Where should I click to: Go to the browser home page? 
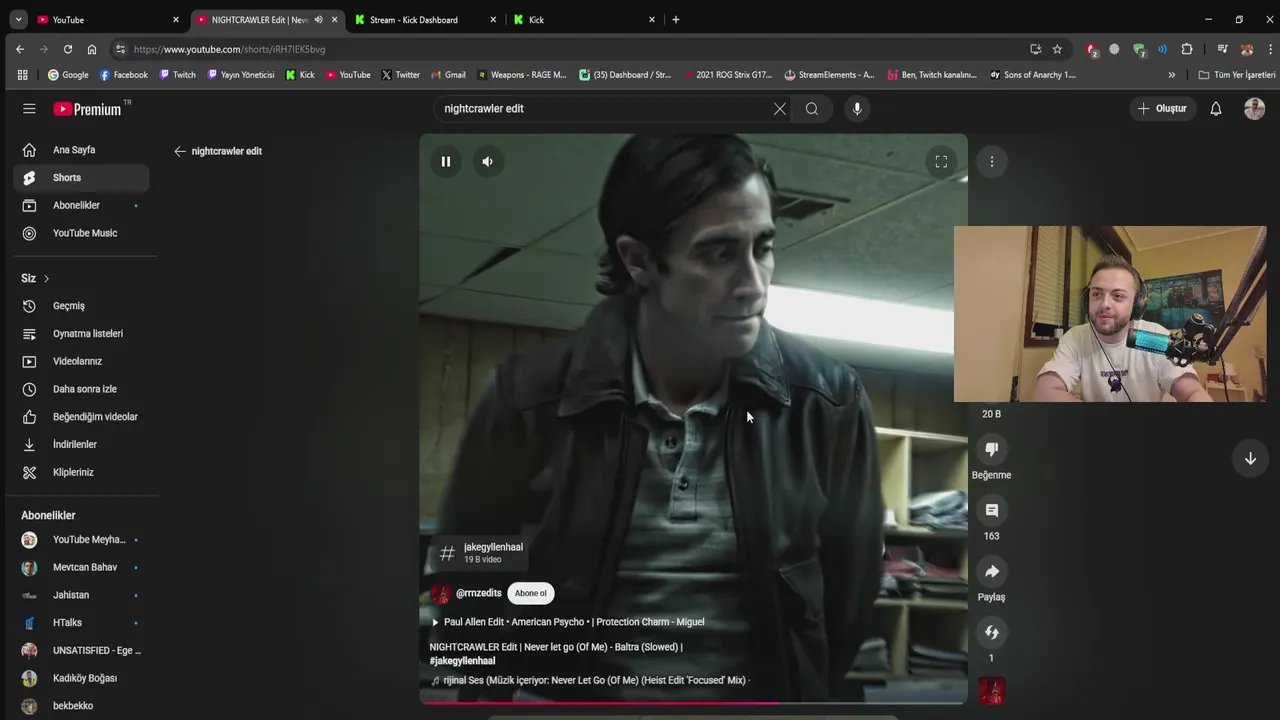click(x=92, y=49)
